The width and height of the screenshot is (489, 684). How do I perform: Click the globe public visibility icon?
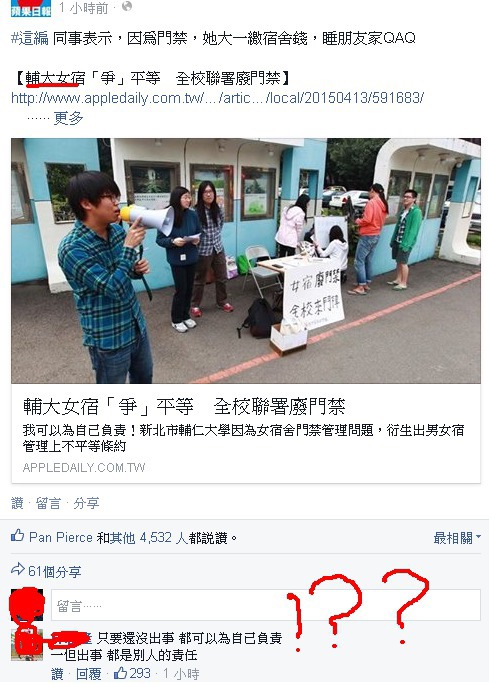[127, 7]
